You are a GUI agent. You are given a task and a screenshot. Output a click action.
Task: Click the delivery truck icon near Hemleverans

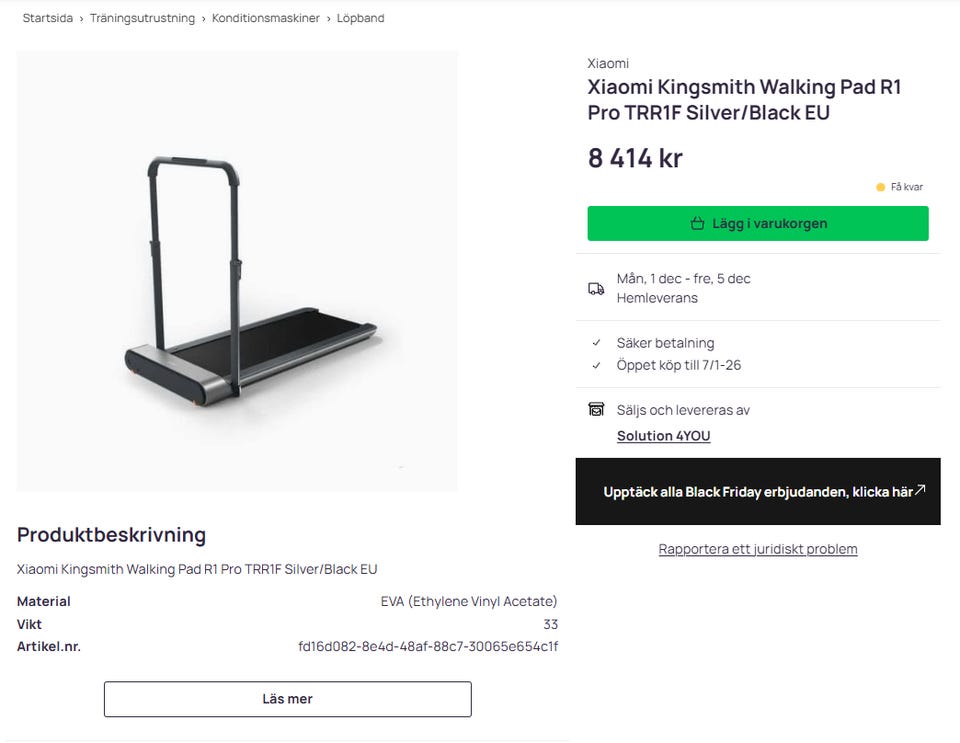[x=597, y=287]
